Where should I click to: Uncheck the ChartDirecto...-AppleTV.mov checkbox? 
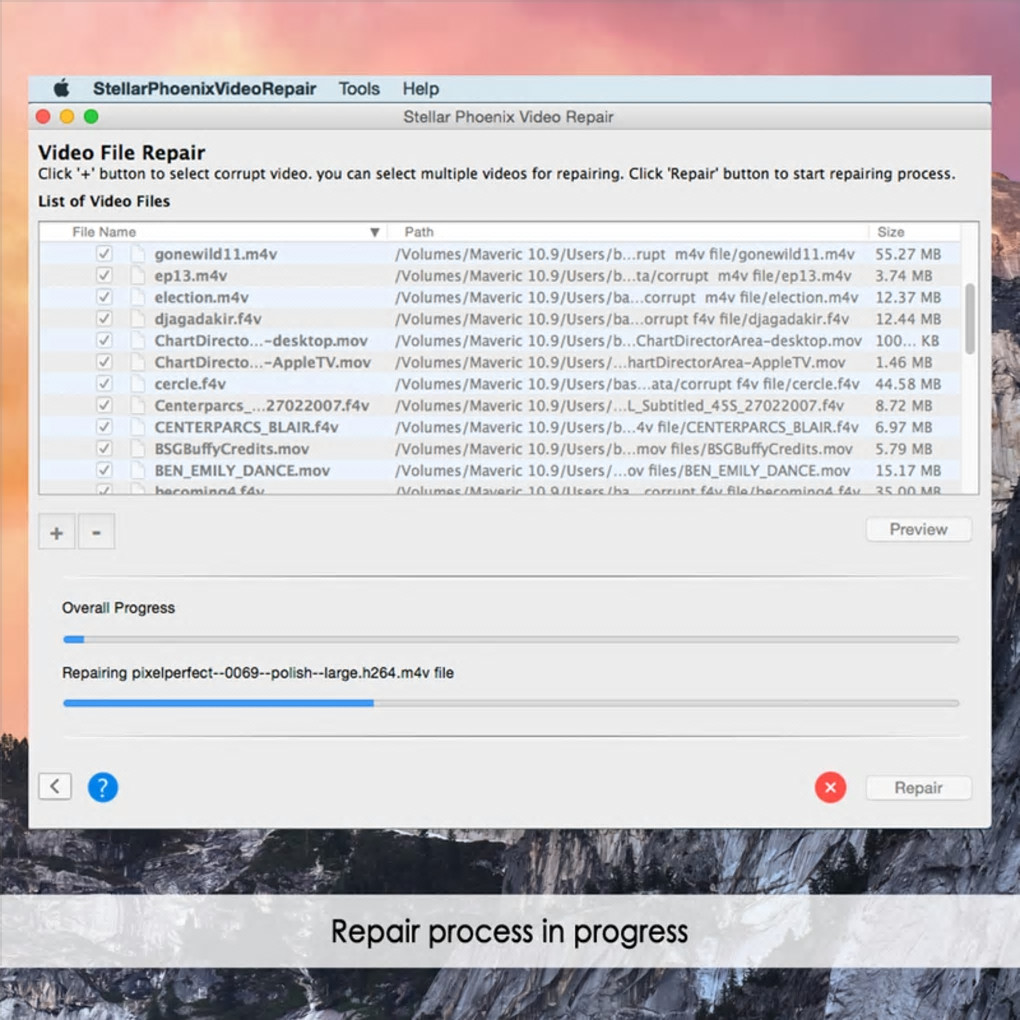tap(104, 362)
